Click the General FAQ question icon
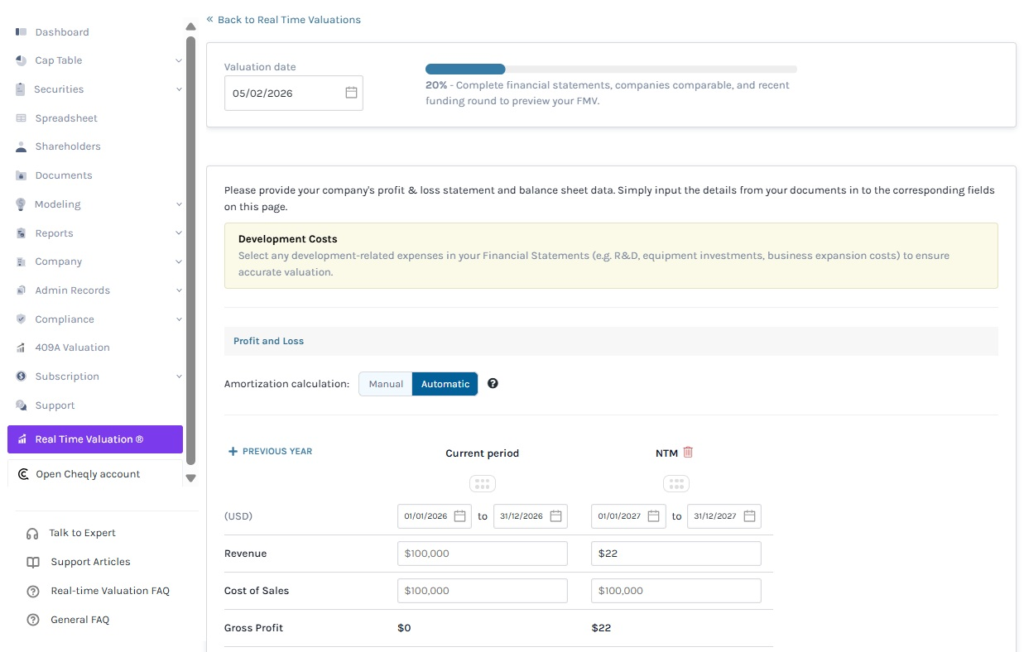The image size is (1024, 652). 33,620
